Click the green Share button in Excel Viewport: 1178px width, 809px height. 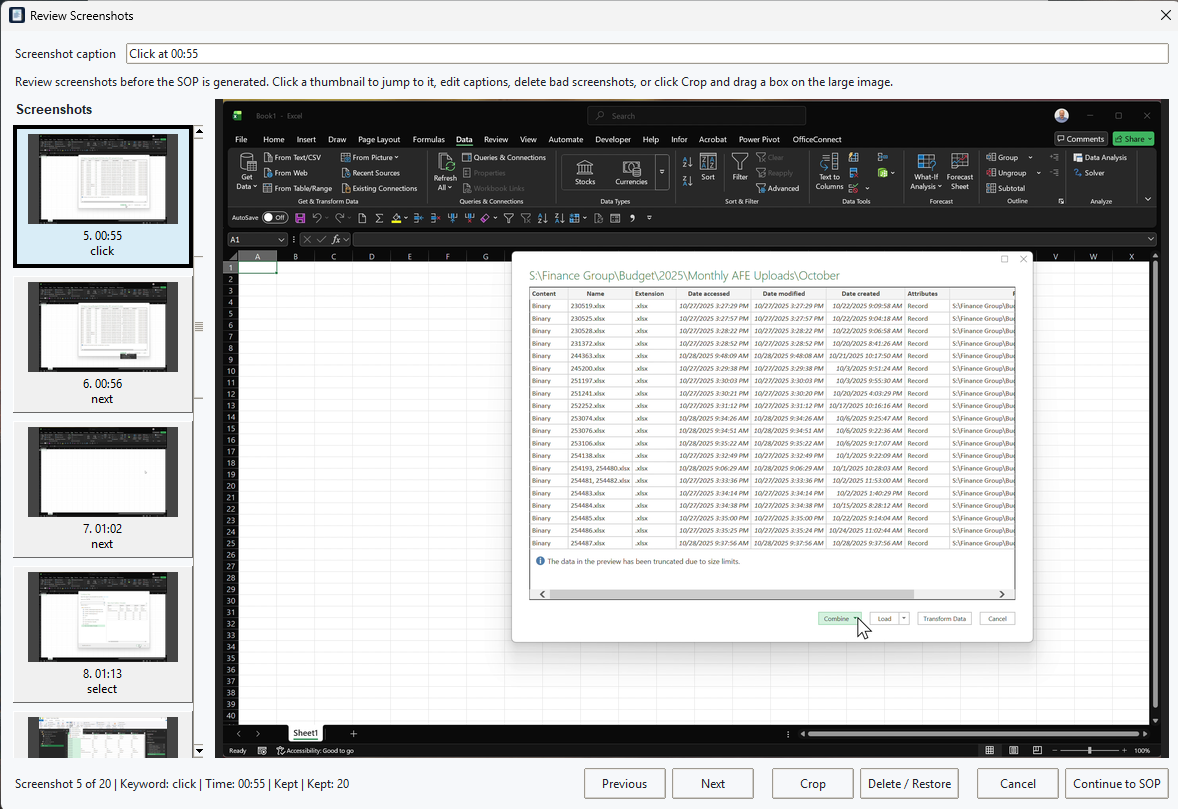point(1133,139)
